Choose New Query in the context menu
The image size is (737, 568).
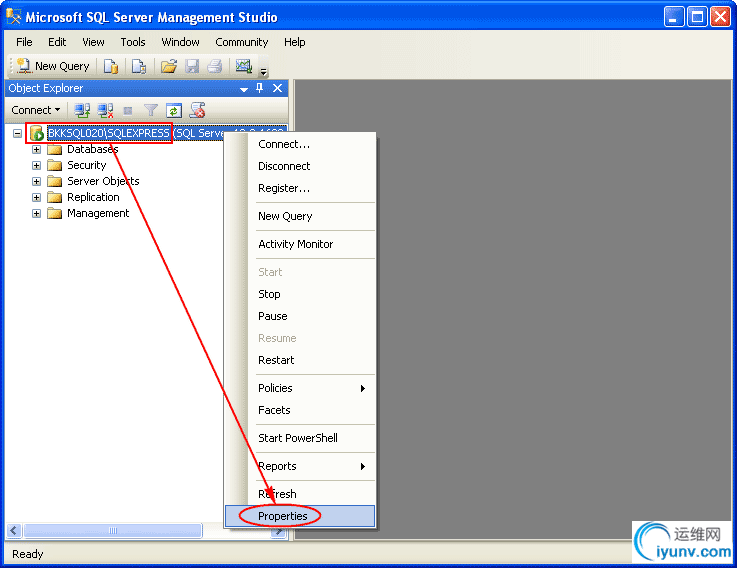coord(300,216)
